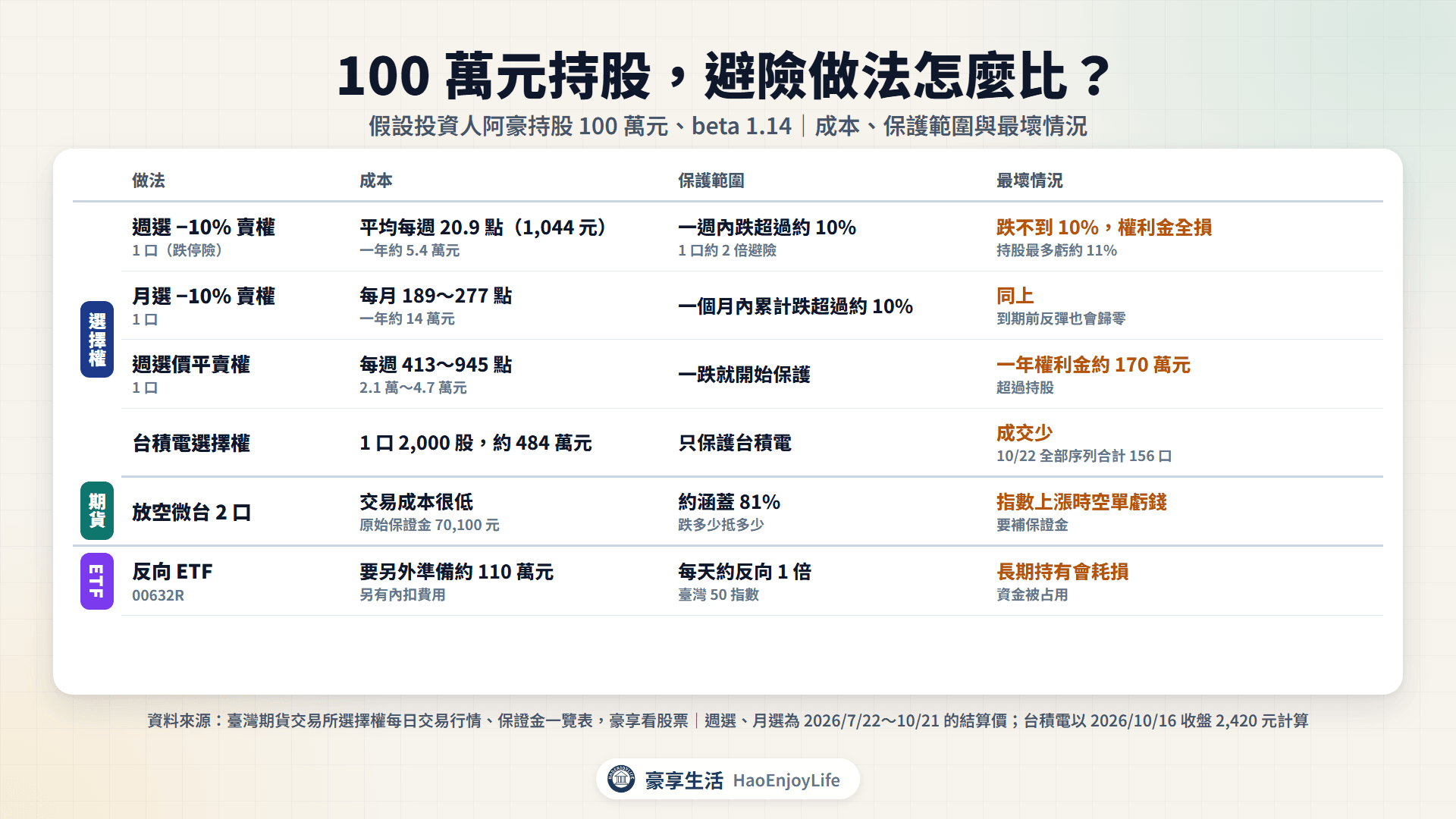The width and height of the screenshot is (1456, 819).
Task: Click the 2.1 萬～4.7 萬元 subtext
Action: [413, 388]
